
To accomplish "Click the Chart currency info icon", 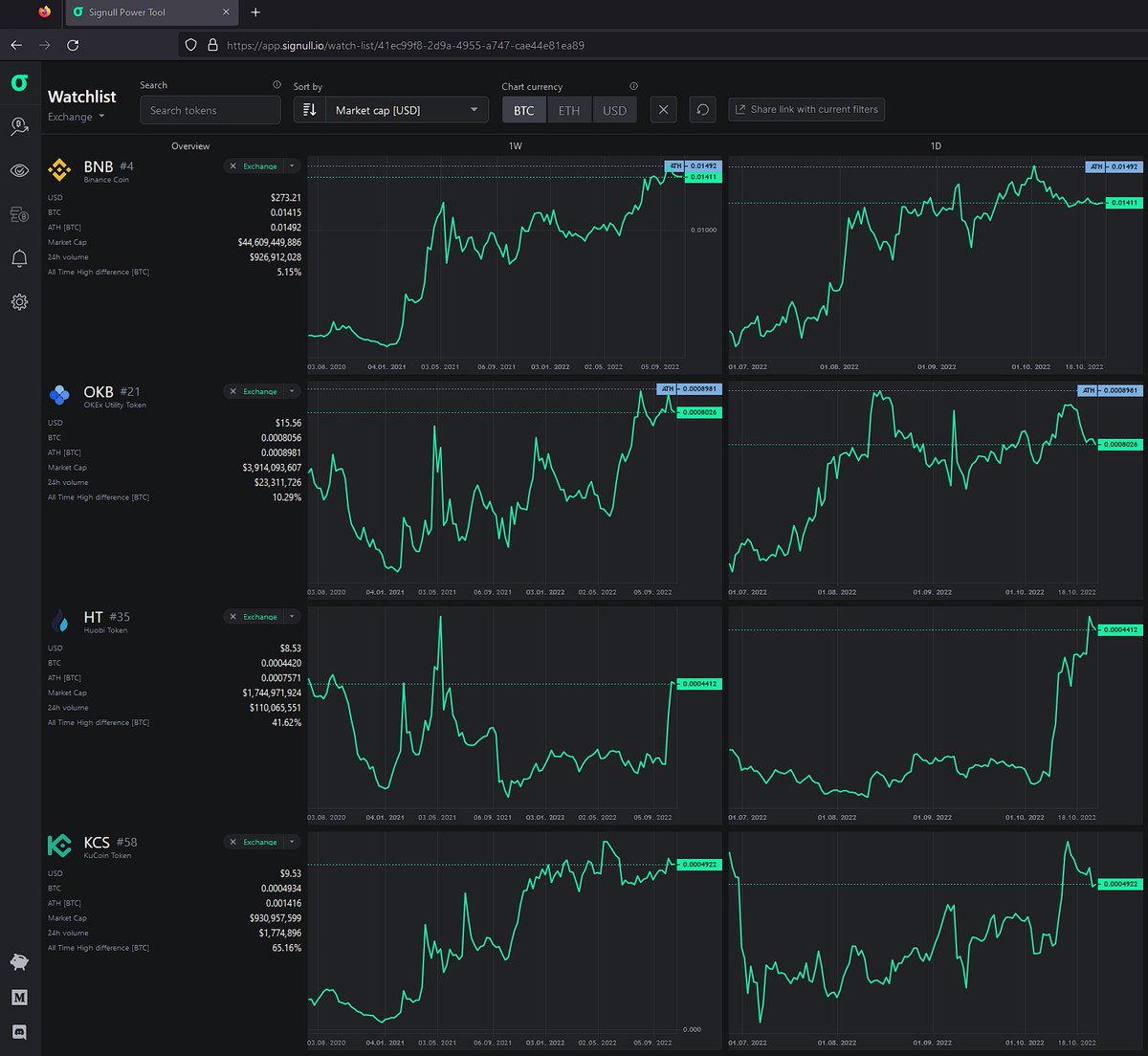I will coord(633,86).
